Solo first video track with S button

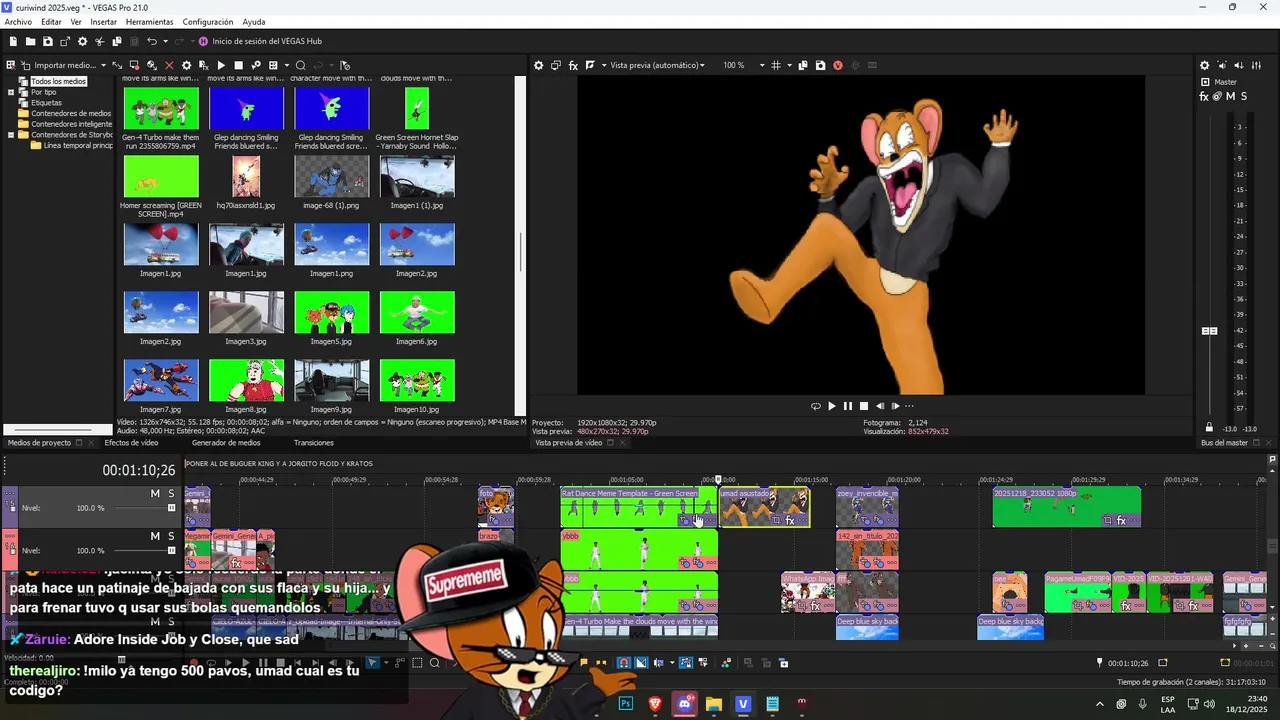click(x=171, y=493)
